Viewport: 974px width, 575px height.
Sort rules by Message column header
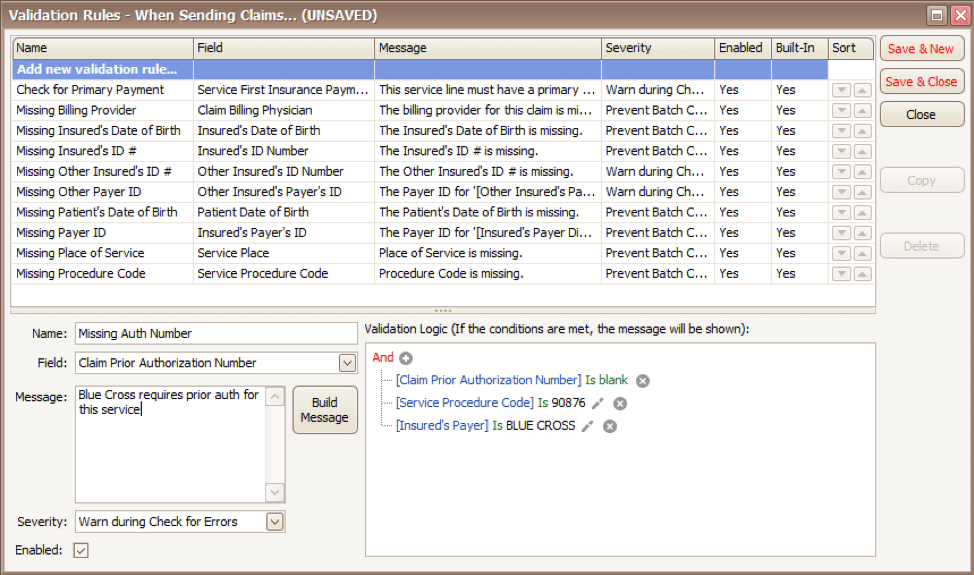(488, 48)
